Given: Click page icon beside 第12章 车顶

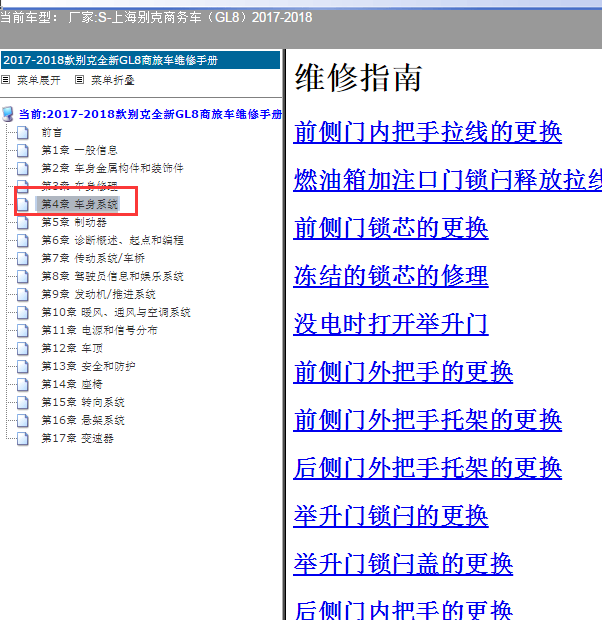Looking at the screenshot, I should [23, 348].
